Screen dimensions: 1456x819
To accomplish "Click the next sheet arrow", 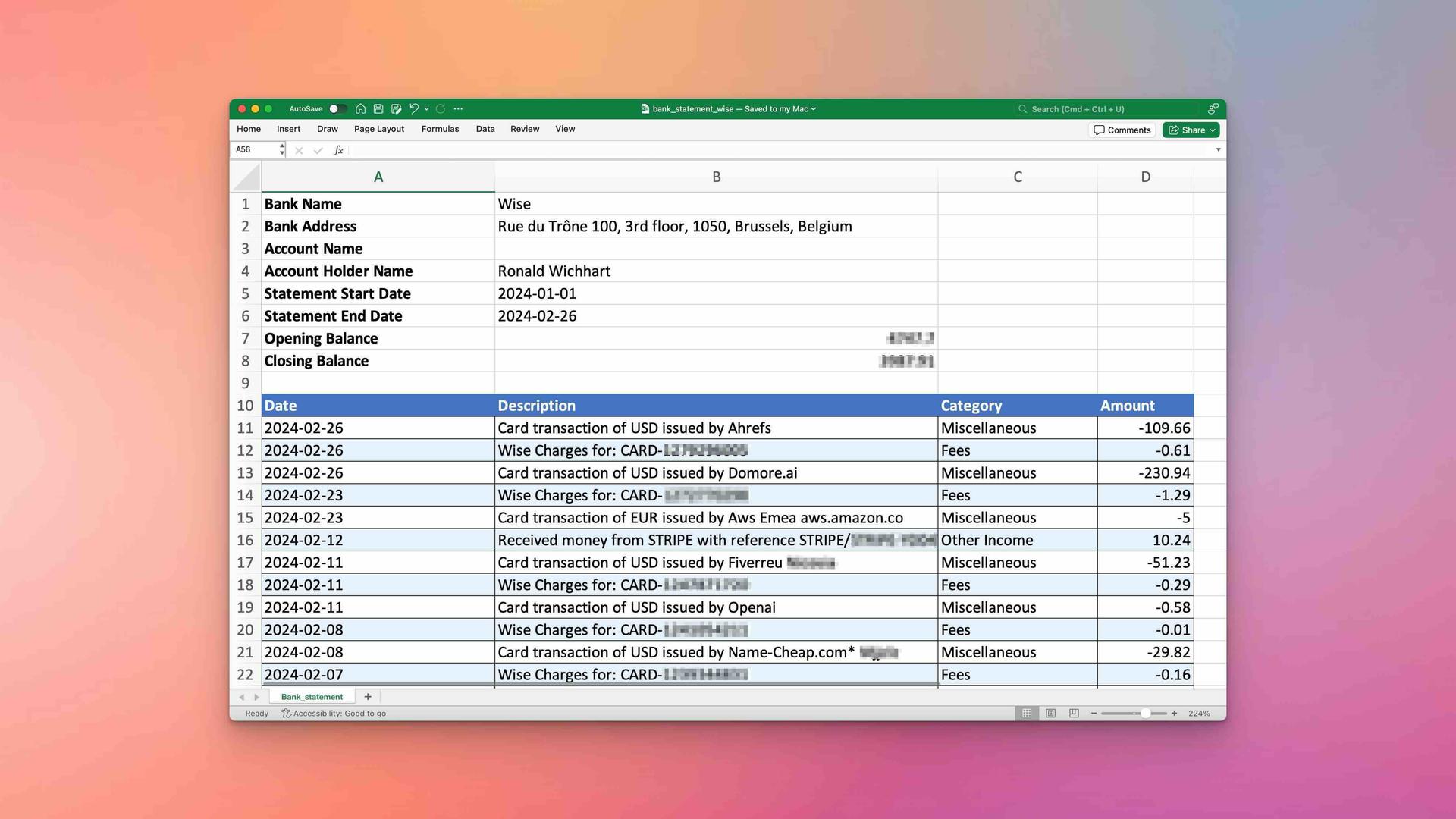I will tap(257, 697).
